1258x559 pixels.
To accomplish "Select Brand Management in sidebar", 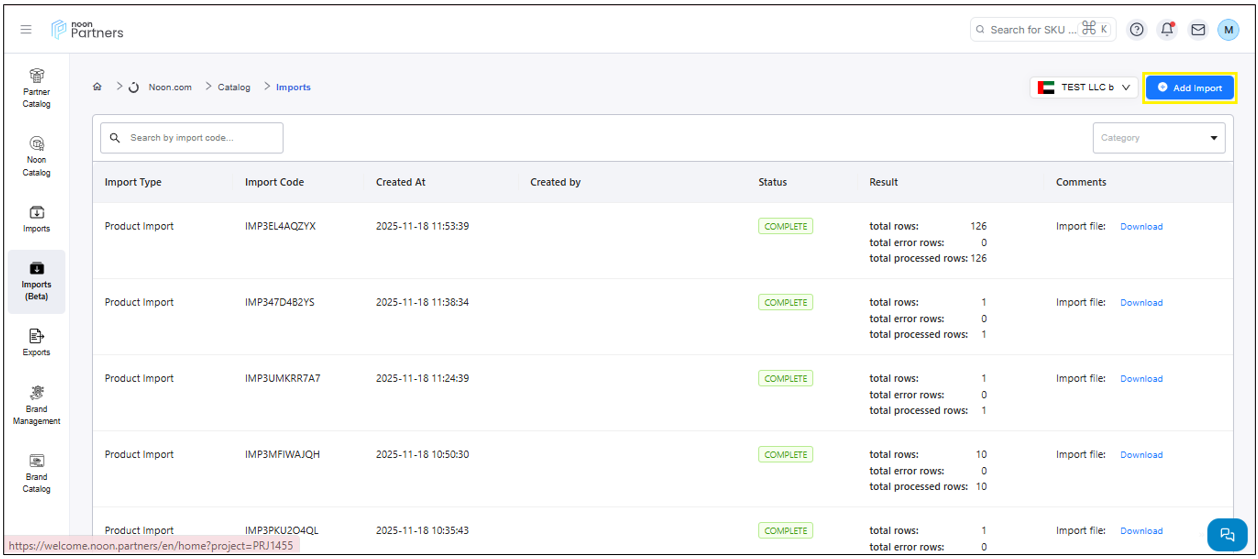I will coord(37,404).
